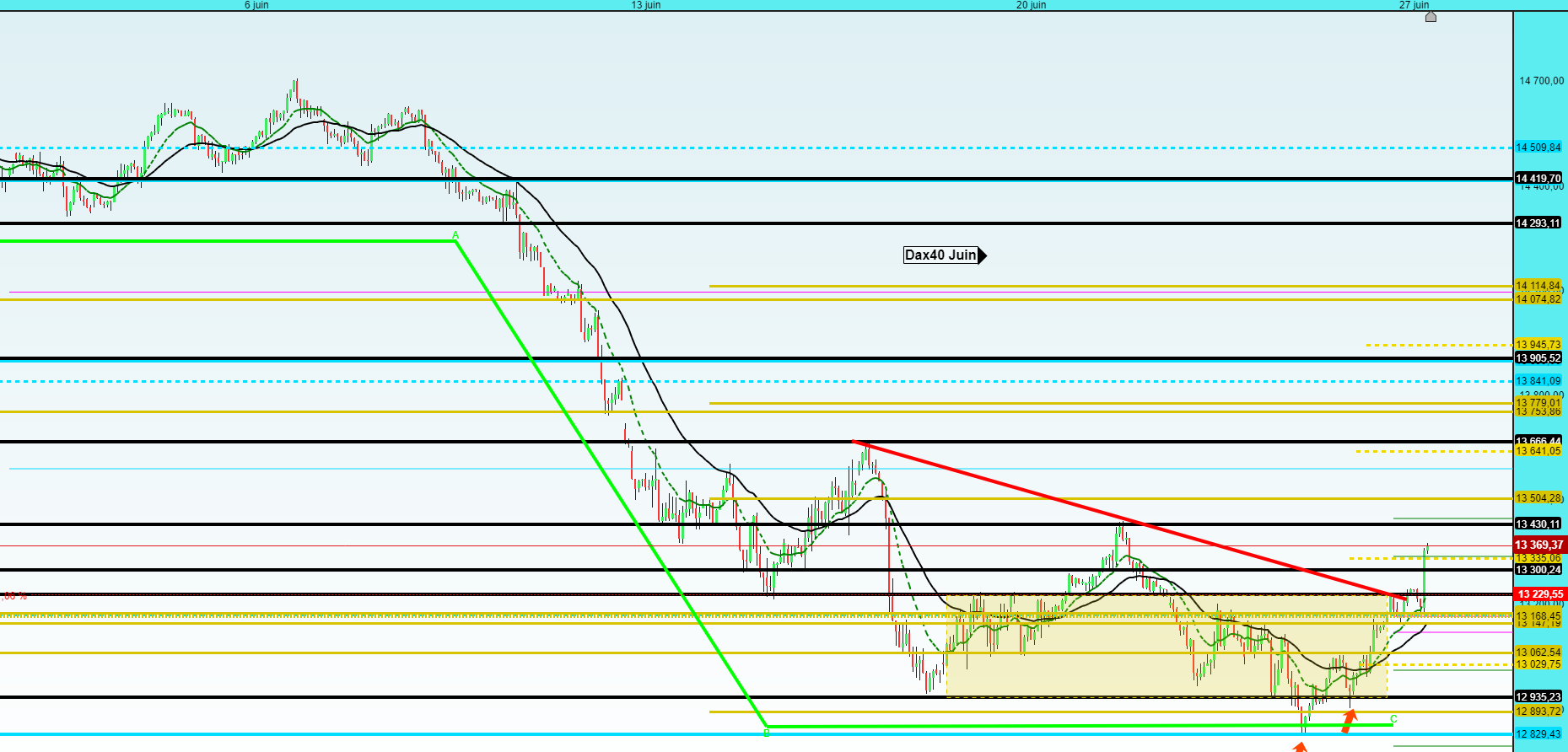1568x752 pixels.
Task: Select the 14 293,11 horizontal level label
Action: point(1538,223)
